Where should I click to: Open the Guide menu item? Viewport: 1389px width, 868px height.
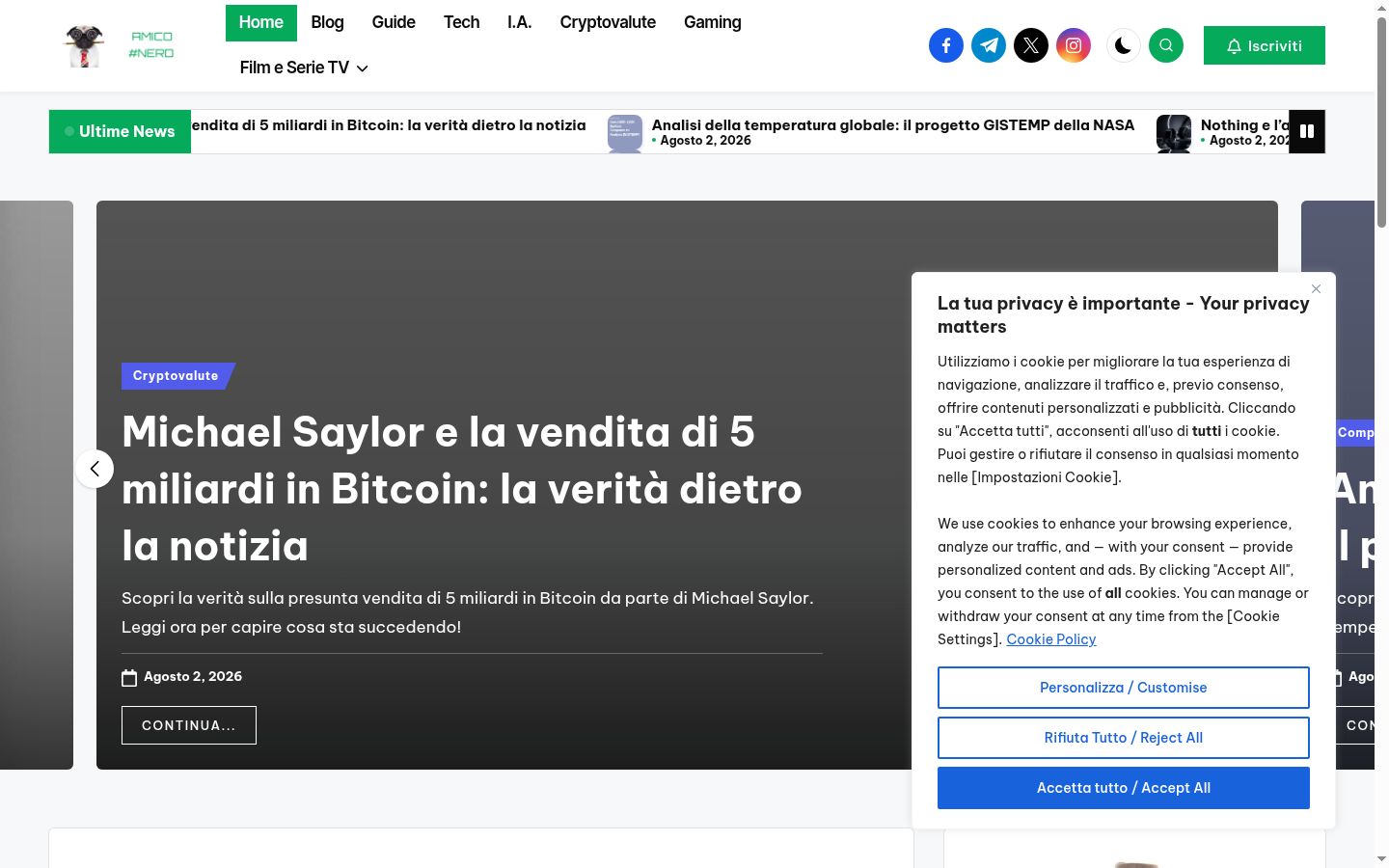pos(394,22)
